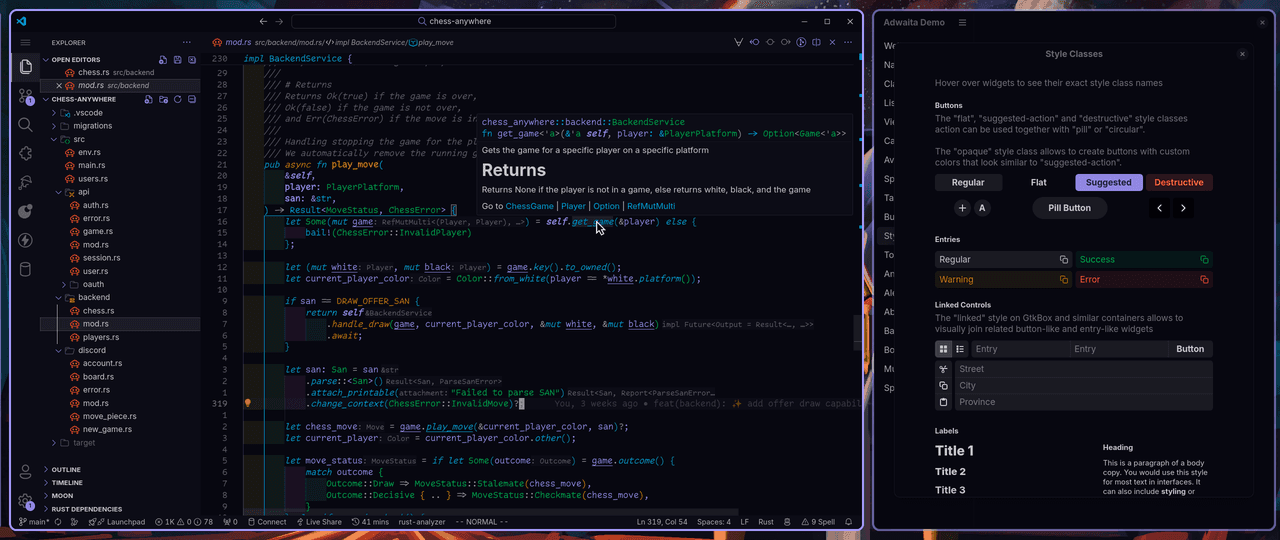Open main.rs file in explorer
Viewport: 1280px width, 540px height.
pyautogui.click(x=92, y=165)
